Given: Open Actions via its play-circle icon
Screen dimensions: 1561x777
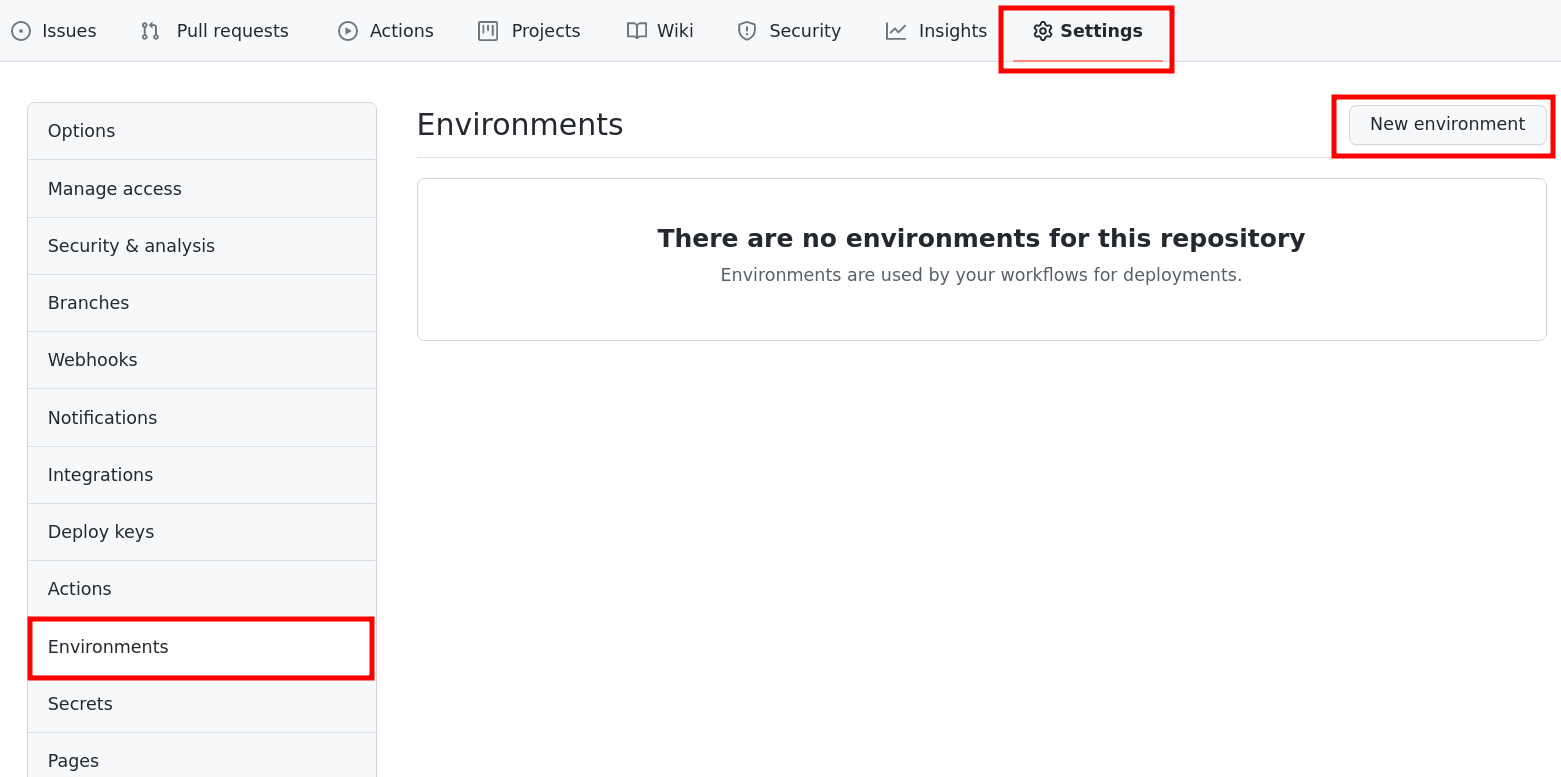Looking at the screenshot, I should click(x=347, y=30).
